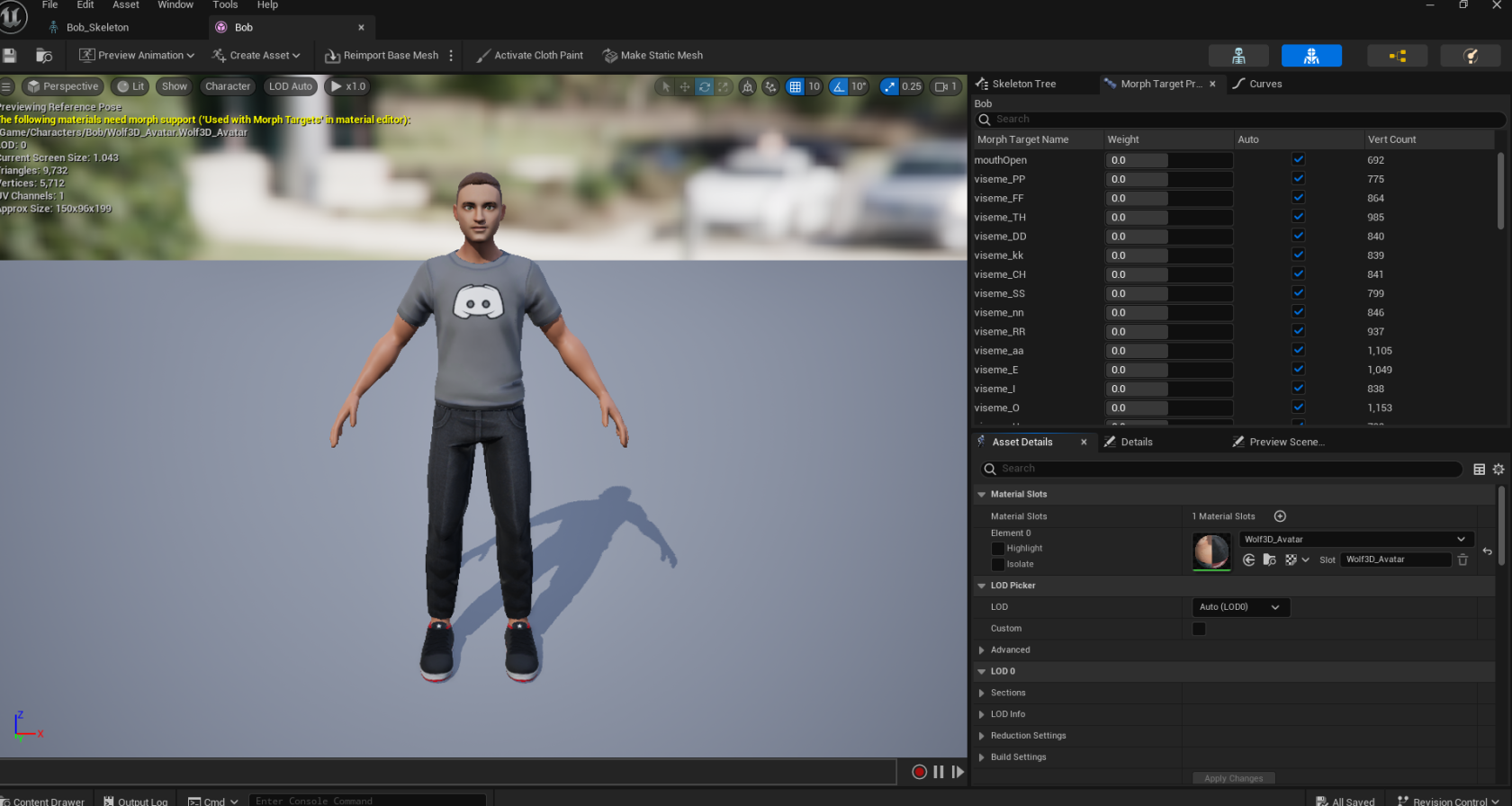Toggle Auto checkbox for viseme_PP
Screen dimensions: 1512x806
pos(1298,178)
